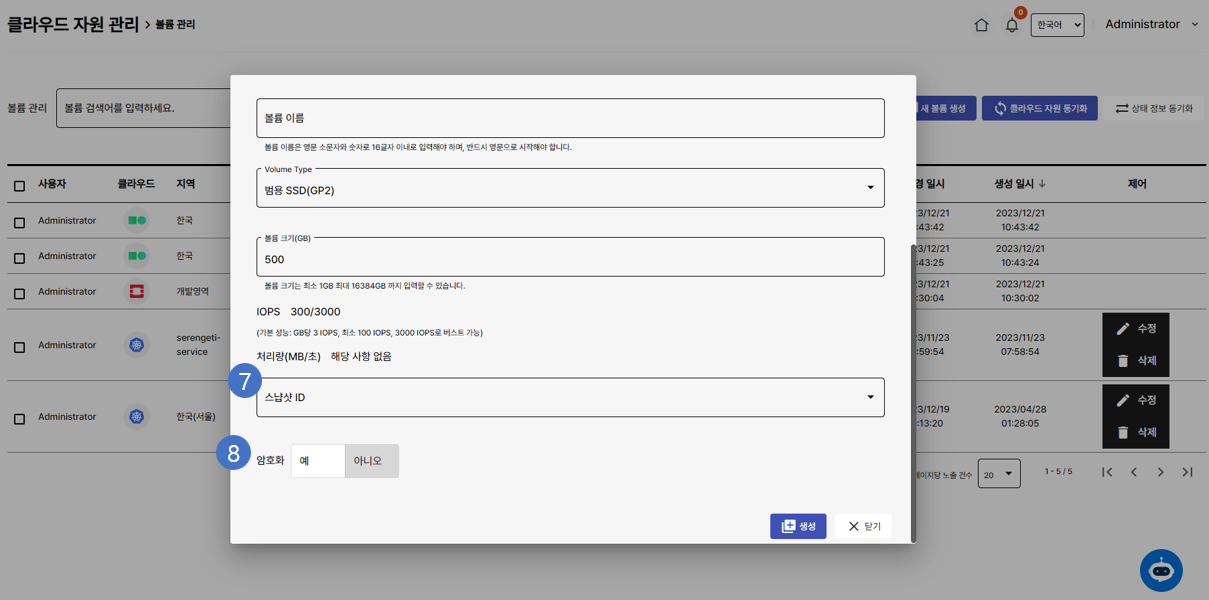Select 아니오 for 암호화 encryption
Viewport: 1209px width, 600px height.
click(371, 461)
